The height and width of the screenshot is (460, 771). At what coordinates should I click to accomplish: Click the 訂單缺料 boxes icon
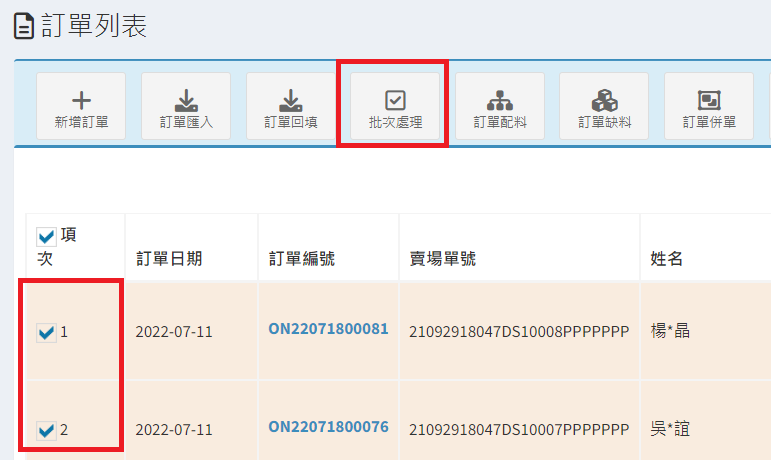(x=604, y=101)
